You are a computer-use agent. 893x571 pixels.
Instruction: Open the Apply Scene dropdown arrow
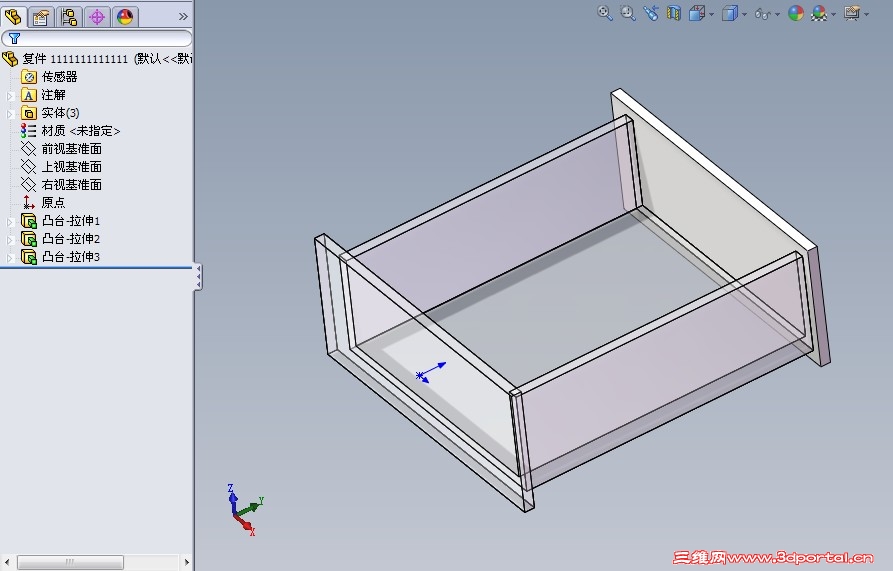tap(834, 14)
